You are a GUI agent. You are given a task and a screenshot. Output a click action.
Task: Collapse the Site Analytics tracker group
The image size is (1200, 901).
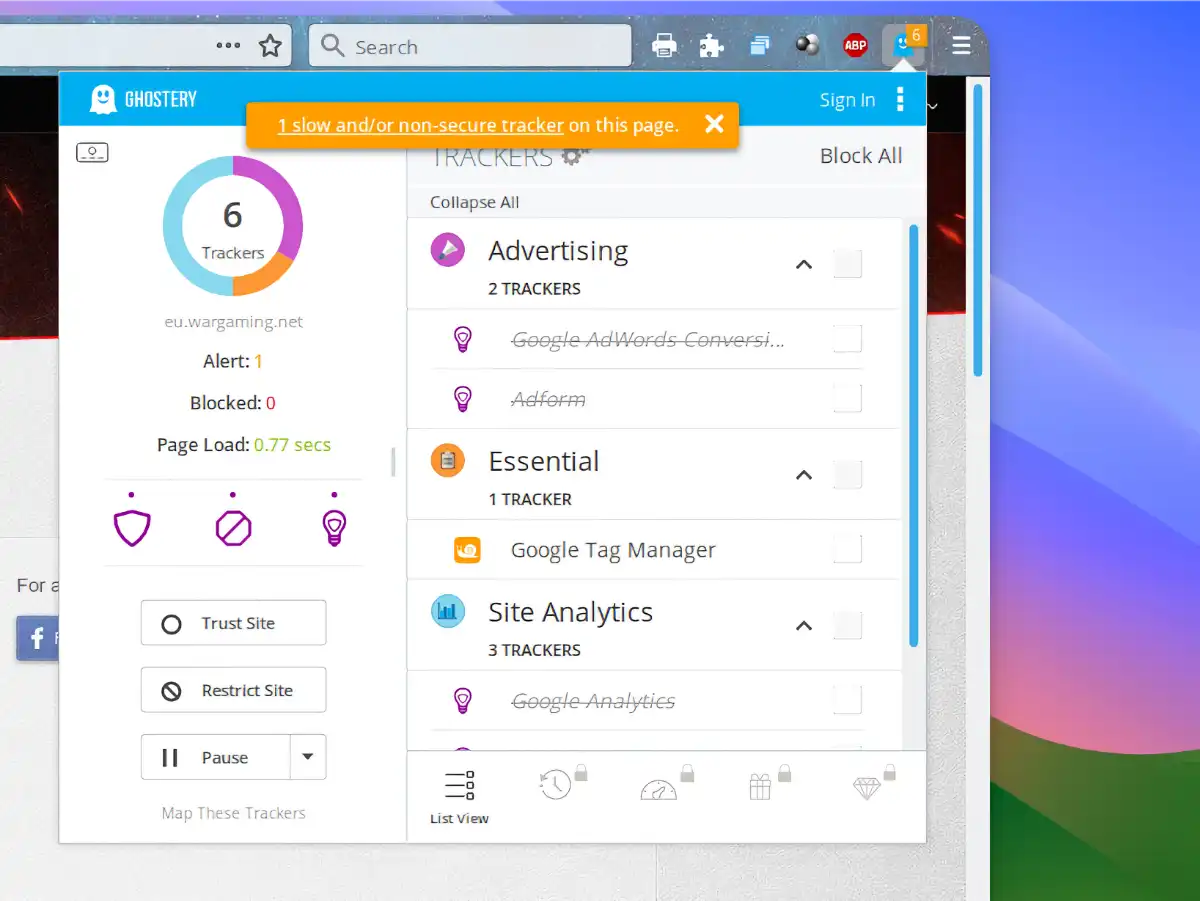804,625
